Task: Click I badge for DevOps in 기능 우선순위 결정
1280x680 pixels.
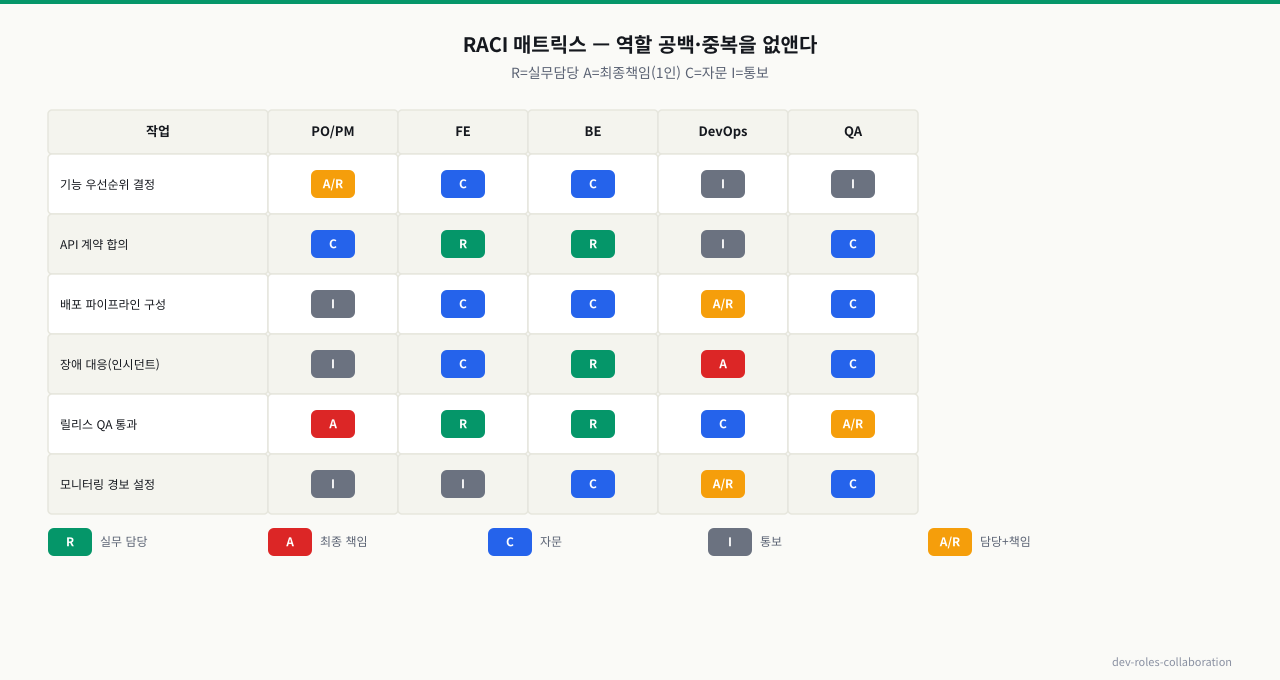Action: click(x=723, y=184)
